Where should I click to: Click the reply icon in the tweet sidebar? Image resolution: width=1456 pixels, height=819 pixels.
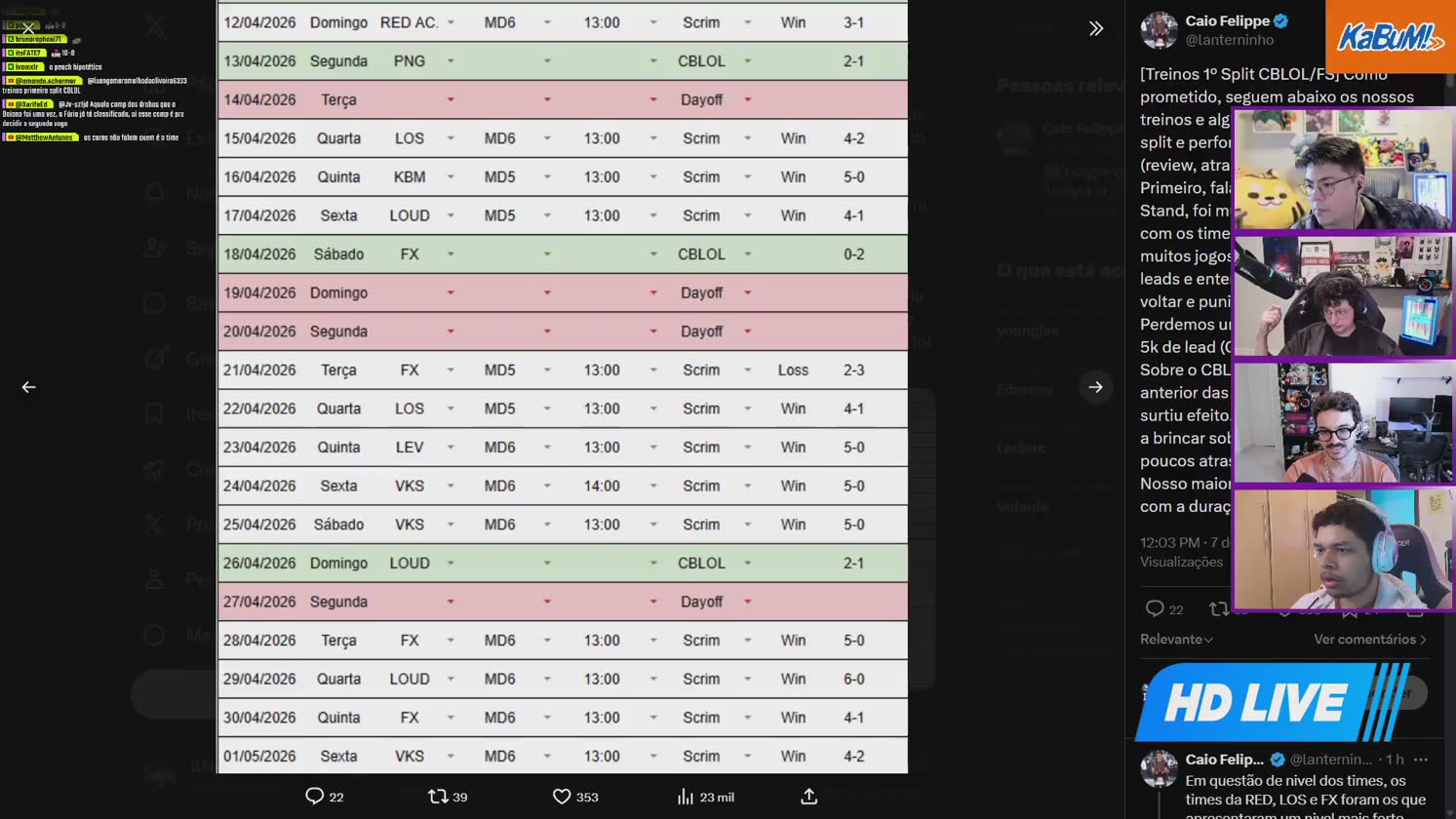click(x=1155, y=609)
